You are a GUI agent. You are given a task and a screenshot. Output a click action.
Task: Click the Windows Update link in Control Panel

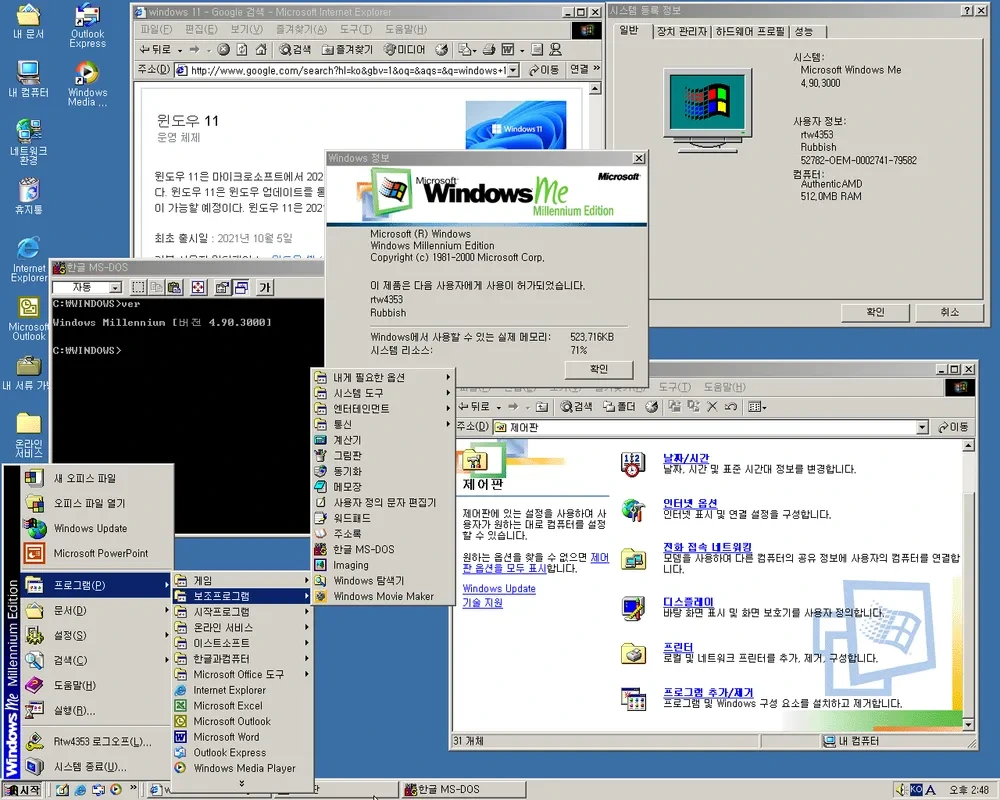pyautogui.click(x=499, y=588)
